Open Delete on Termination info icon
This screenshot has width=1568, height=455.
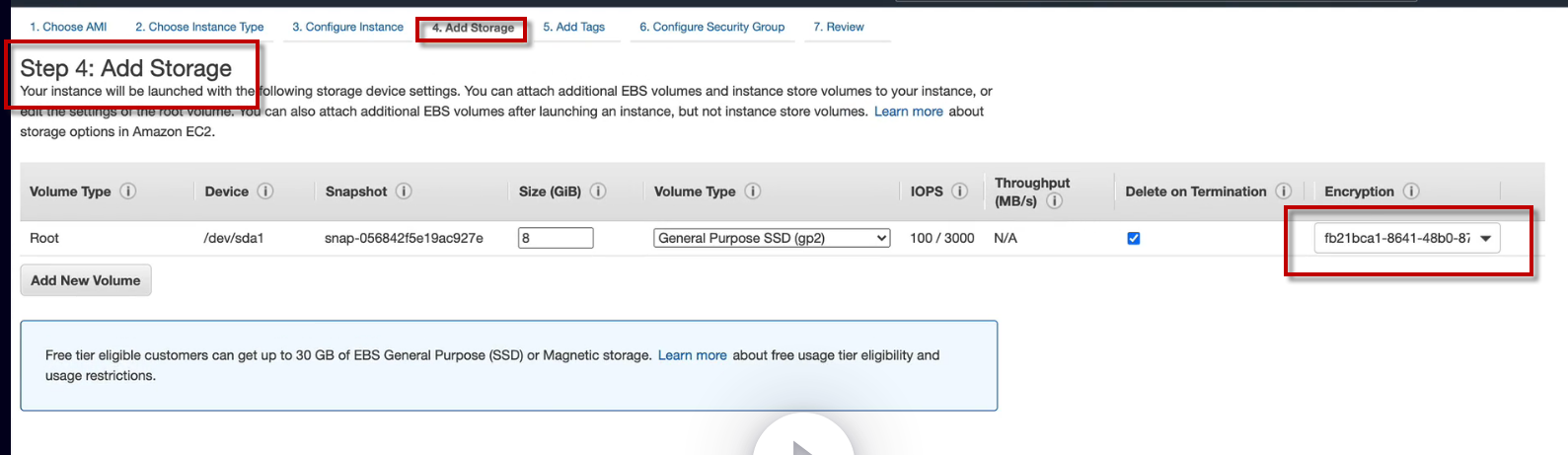(1284, 191)
